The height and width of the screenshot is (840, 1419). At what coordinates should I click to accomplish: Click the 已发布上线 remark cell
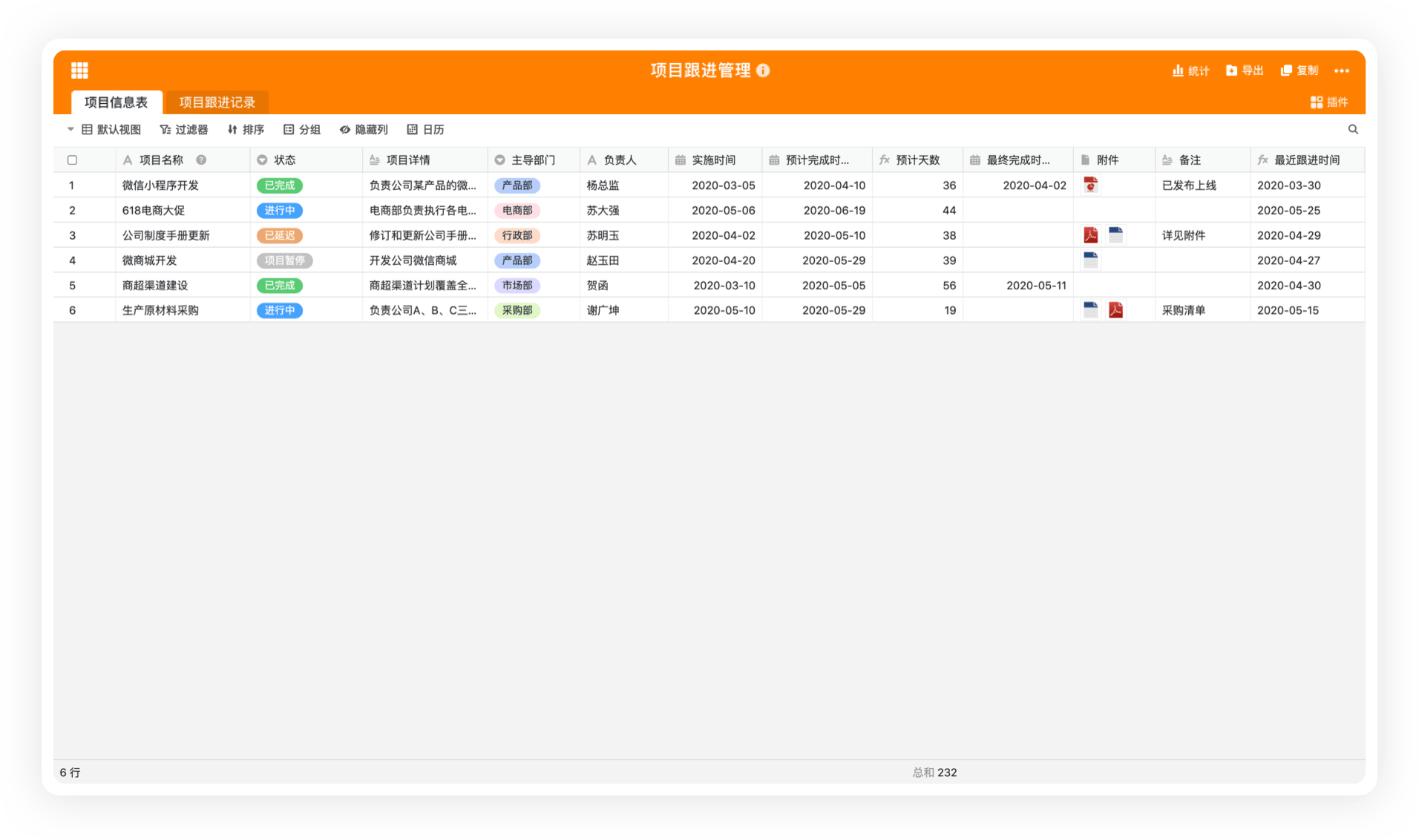point(1202,186)
